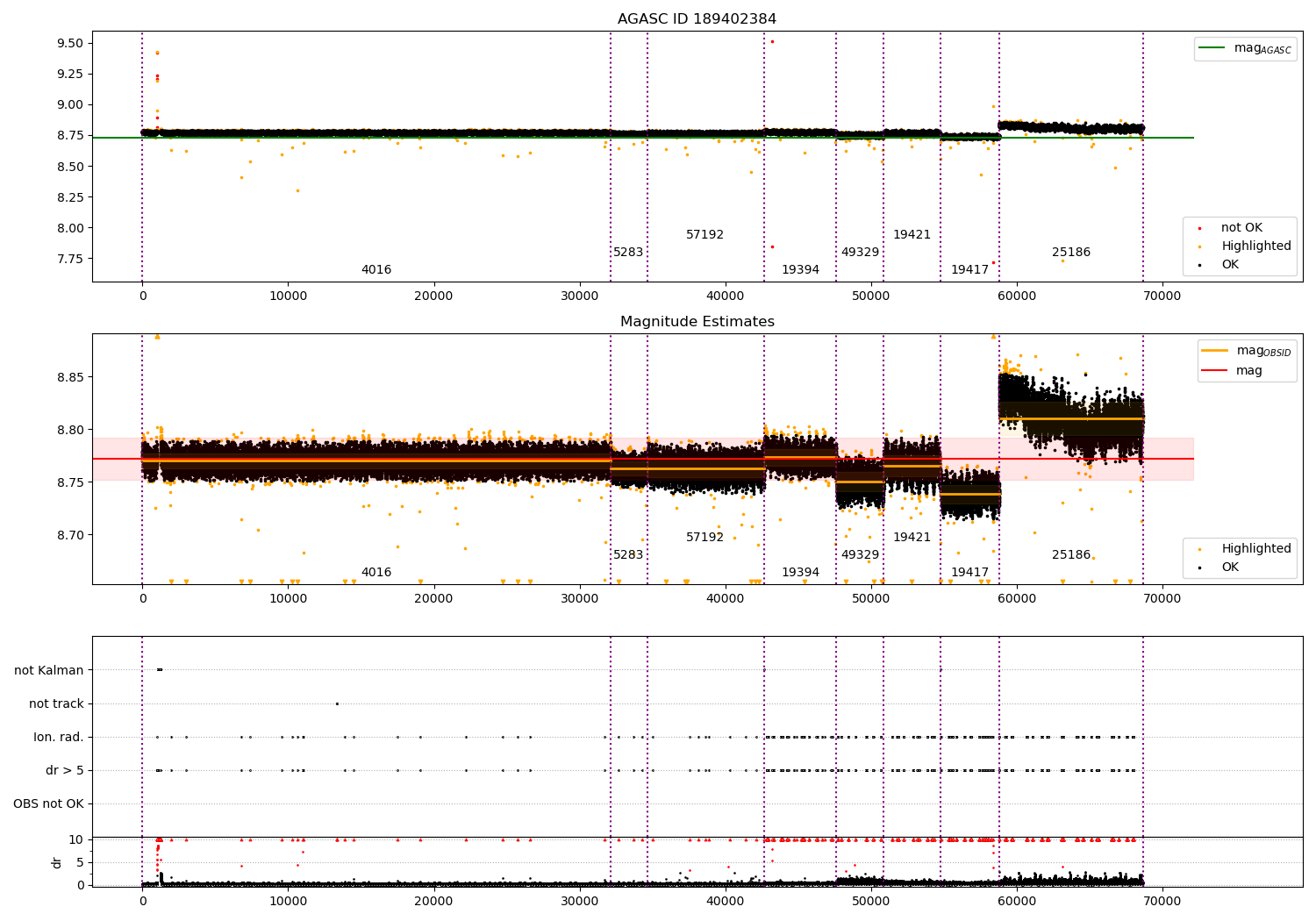This screenshot has height=921, width=1316.
Task: Click the 10000 x-tick under the bottom plot
Action: coord(288,902)
